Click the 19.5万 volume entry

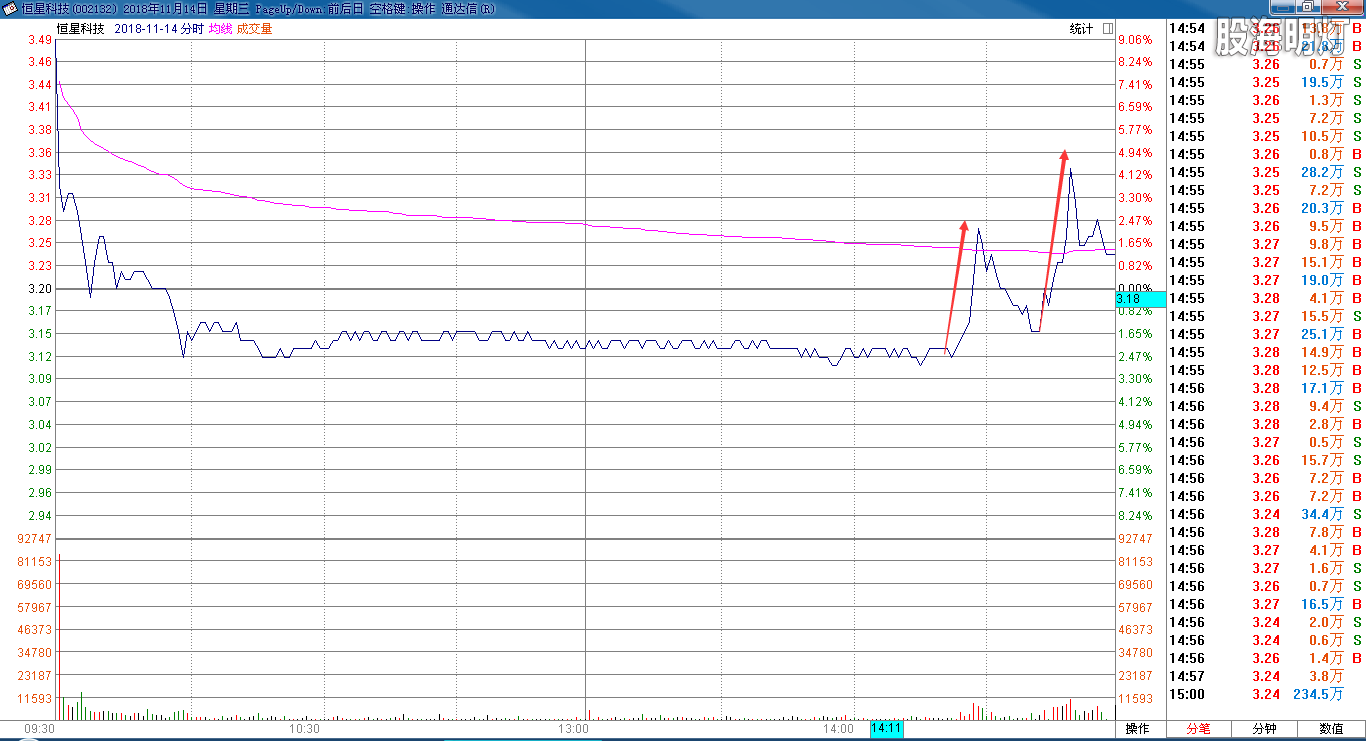[1322, 82]
